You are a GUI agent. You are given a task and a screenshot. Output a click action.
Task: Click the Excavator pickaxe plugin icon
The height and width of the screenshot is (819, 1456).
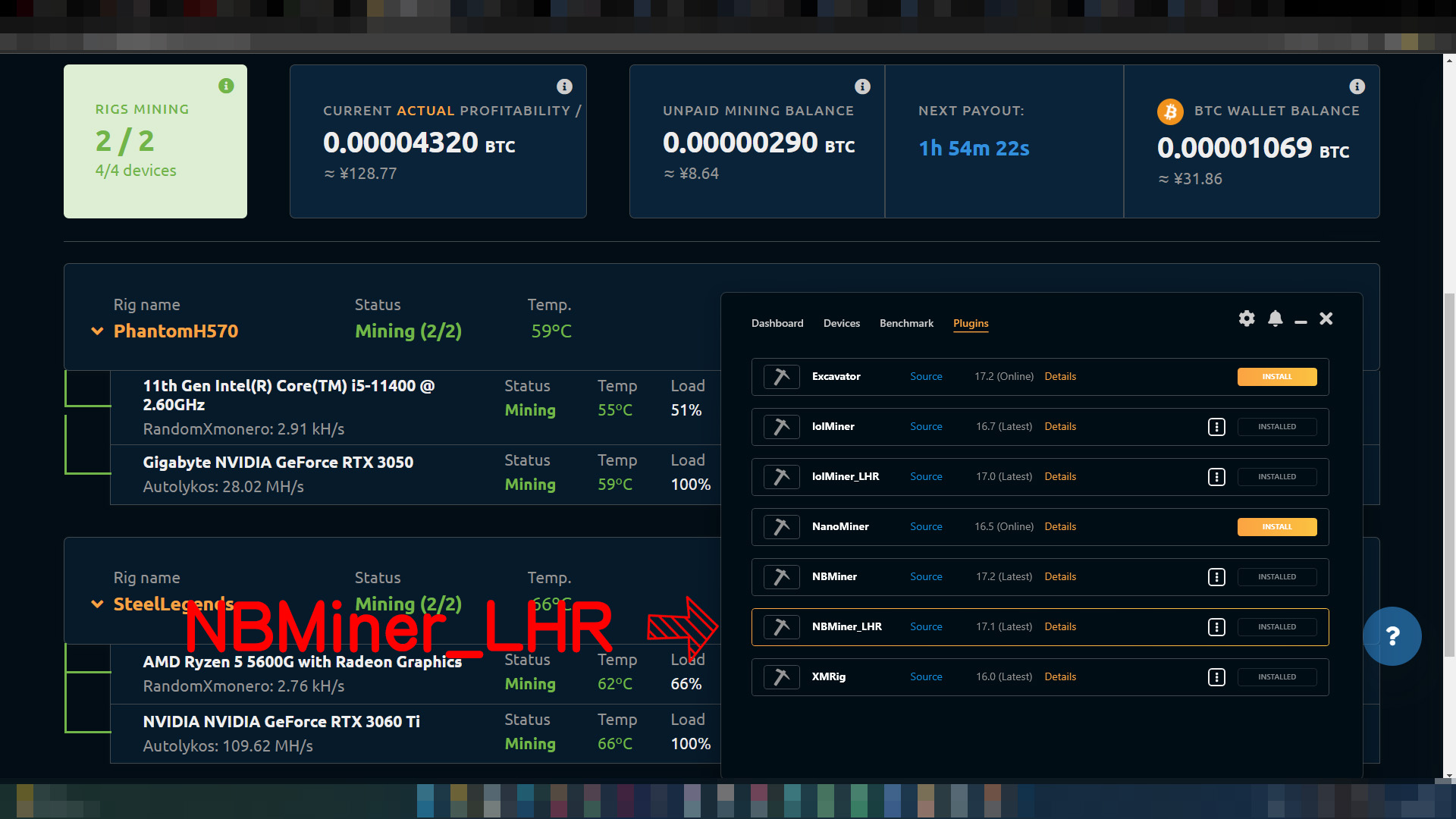[781, 377]
